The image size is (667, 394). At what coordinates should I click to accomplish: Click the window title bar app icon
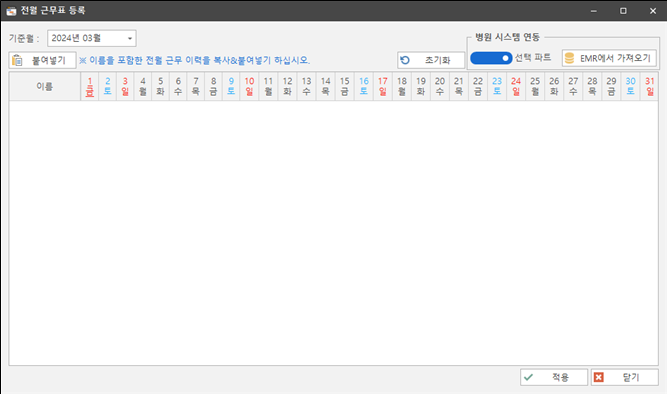(11, 11)
